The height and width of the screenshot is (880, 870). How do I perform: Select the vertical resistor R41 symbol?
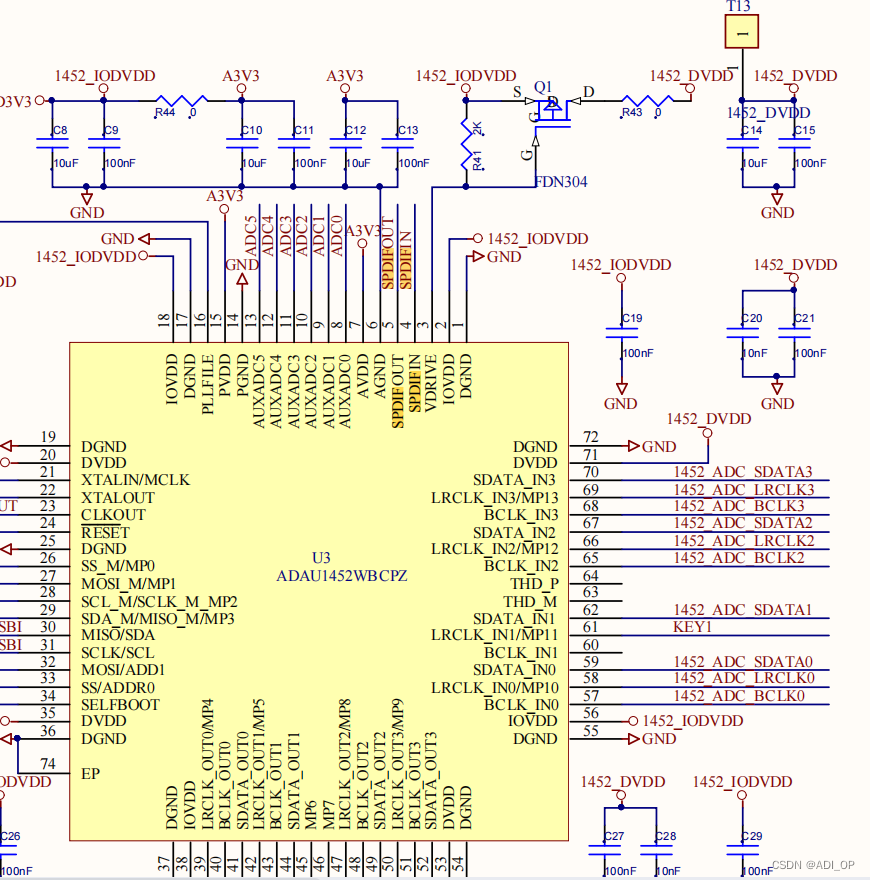coord(466,144)
